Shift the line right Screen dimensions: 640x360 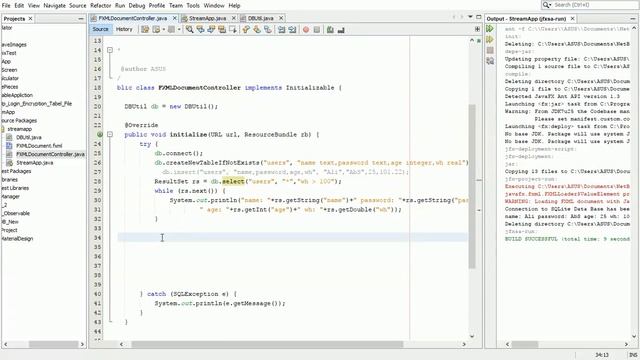(x=292, y=29)
